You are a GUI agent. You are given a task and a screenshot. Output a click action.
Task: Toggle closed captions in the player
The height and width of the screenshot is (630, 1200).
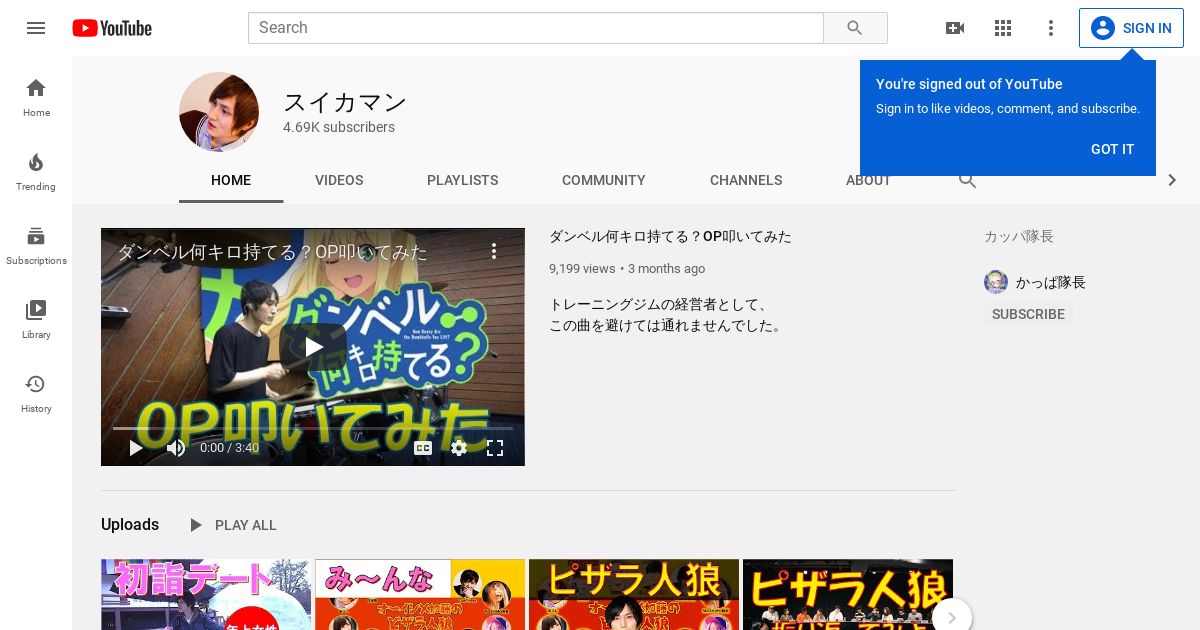pyautogui.click(x=423, y=448)
